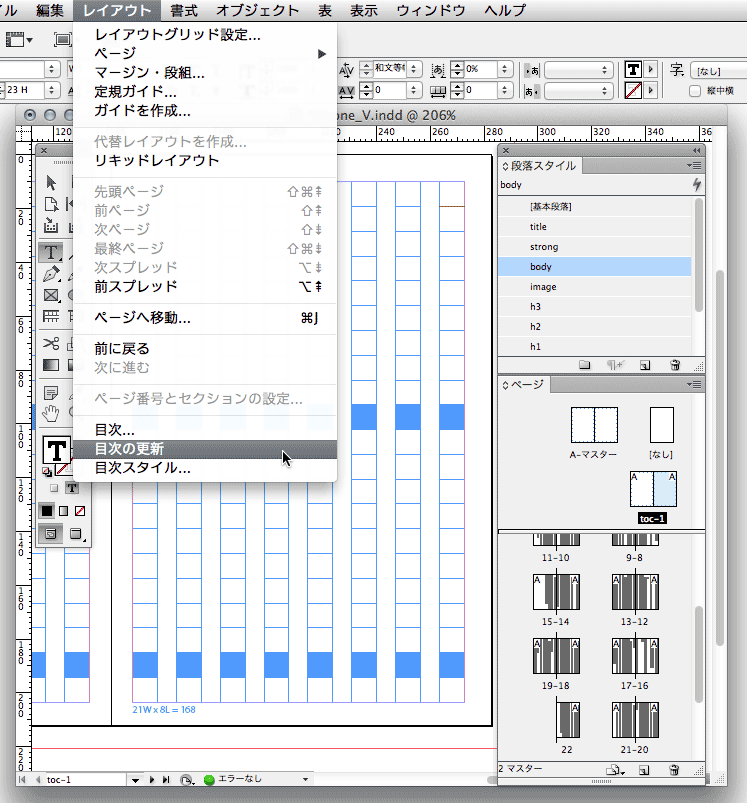
Task: Click formatting affects text T button
Action: tap(72, 488)
